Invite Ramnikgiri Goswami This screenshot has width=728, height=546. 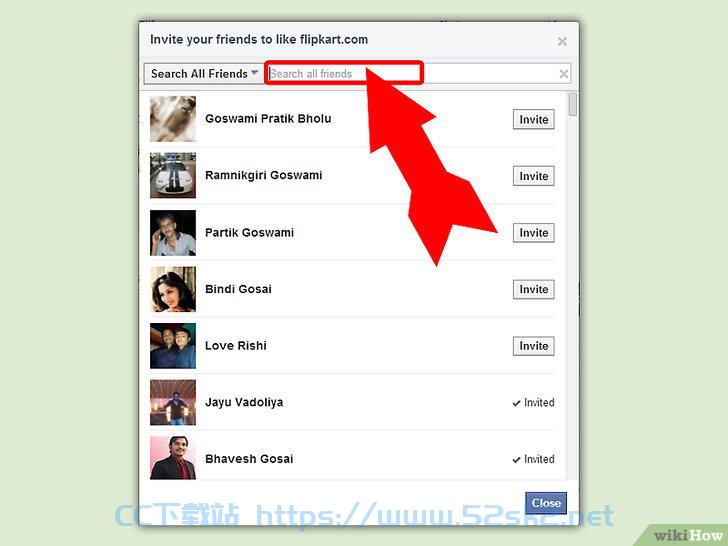click(533, 176)
